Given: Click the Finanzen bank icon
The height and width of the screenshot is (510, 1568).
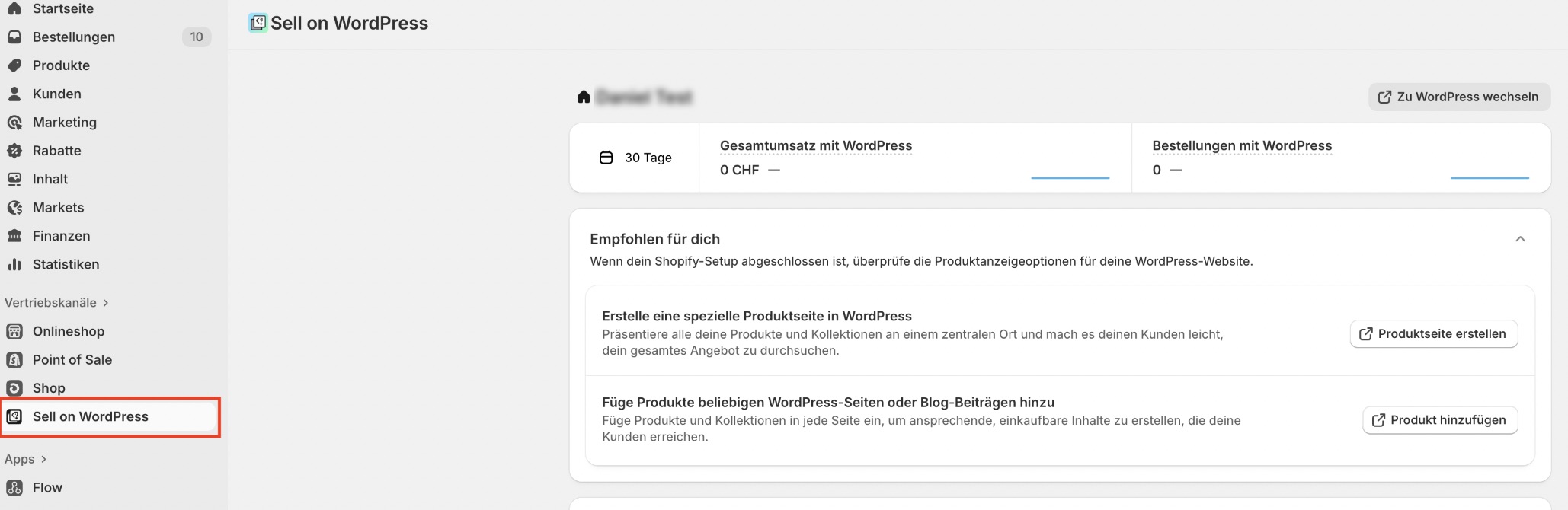Looking at the screenshot, I should coord(14,236).
